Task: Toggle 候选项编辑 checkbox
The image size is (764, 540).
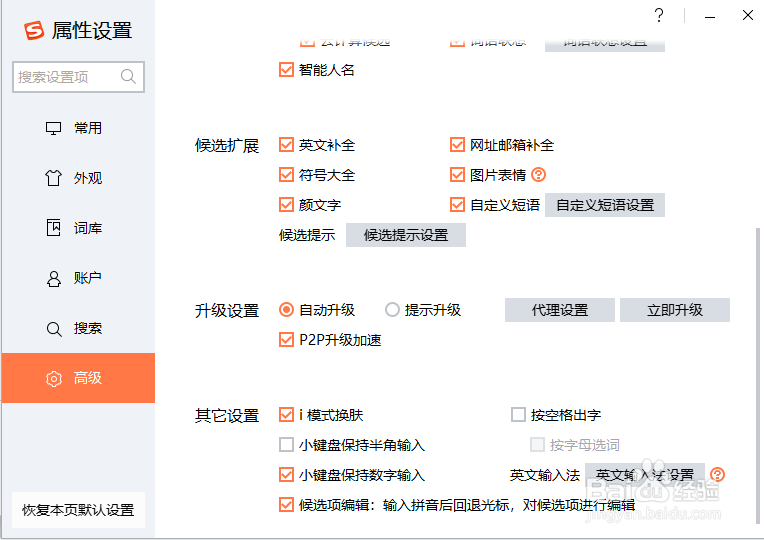Action: click(x=286, y=504)
